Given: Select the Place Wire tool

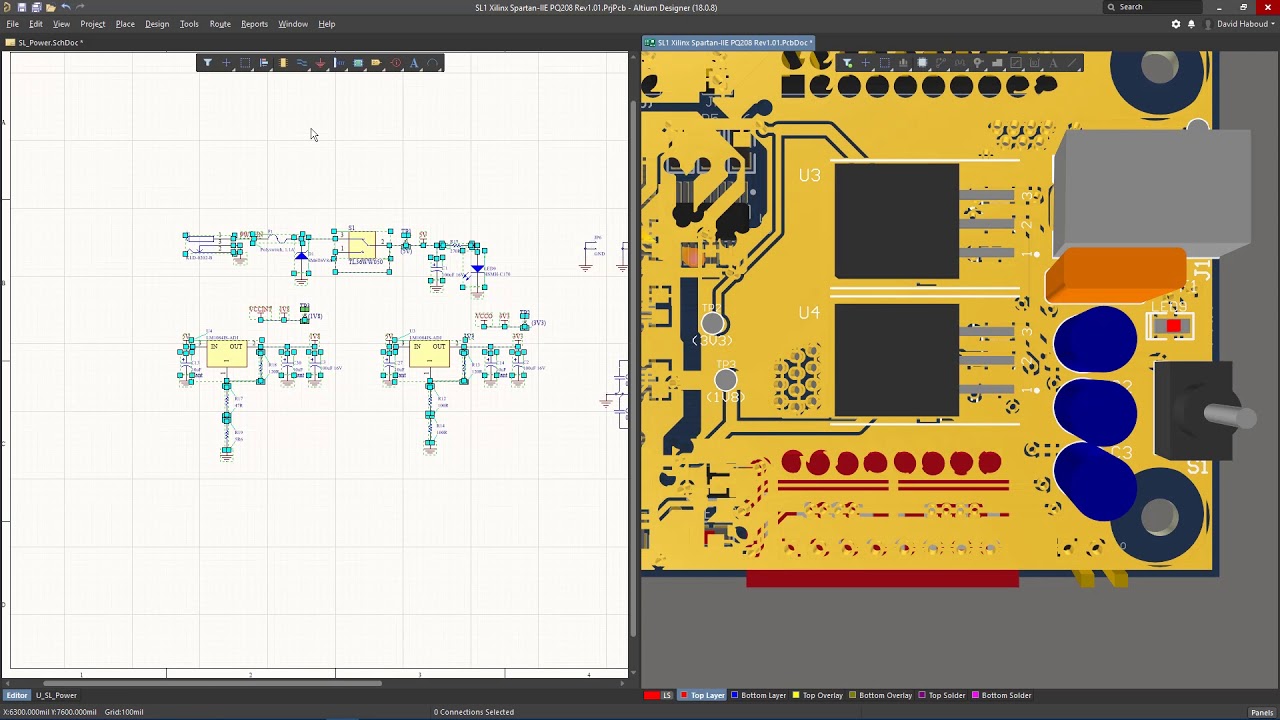Looking at the screenshot, I should pos(302,63).
